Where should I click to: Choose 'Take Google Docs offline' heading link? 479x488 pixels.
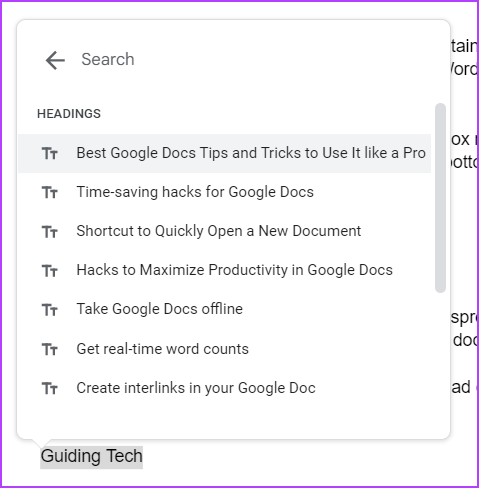[224, 309]
